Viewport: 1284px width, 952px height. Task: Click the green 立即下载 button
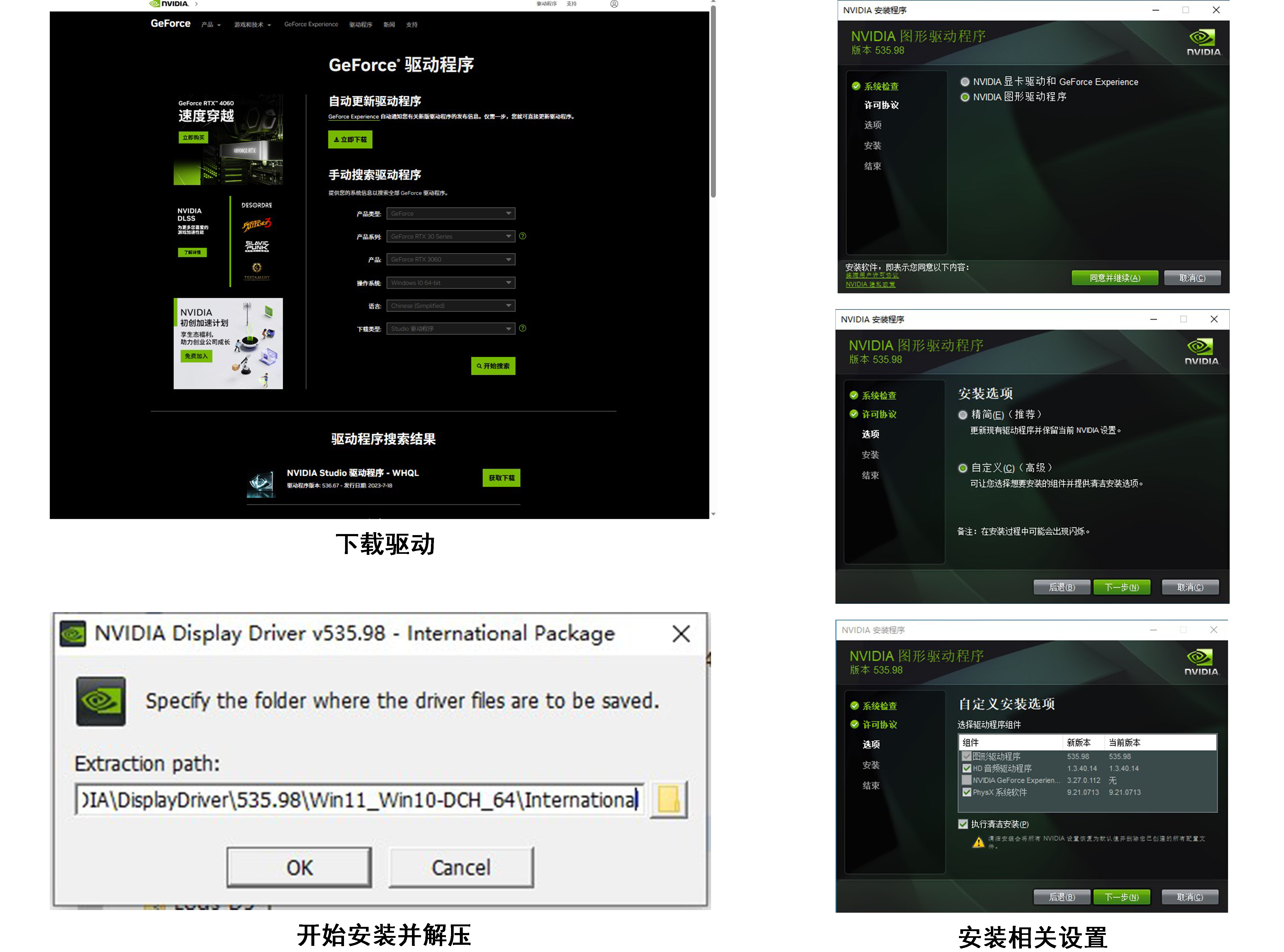pyautogui.click(x=350, y=140)
